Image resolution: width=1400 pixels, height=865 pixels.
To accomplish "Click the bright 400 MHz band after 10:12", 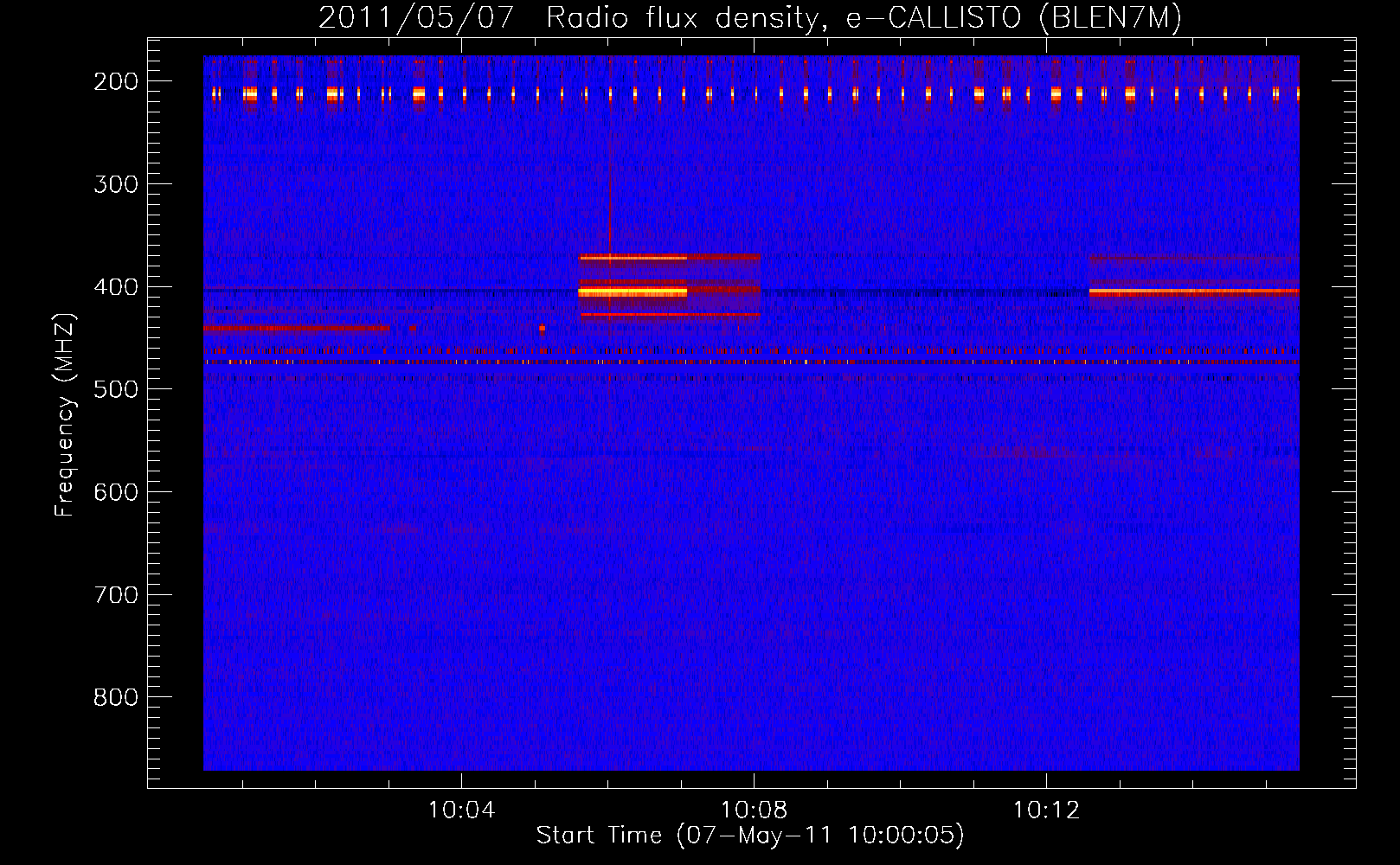I will click(x=1194, y=292).
